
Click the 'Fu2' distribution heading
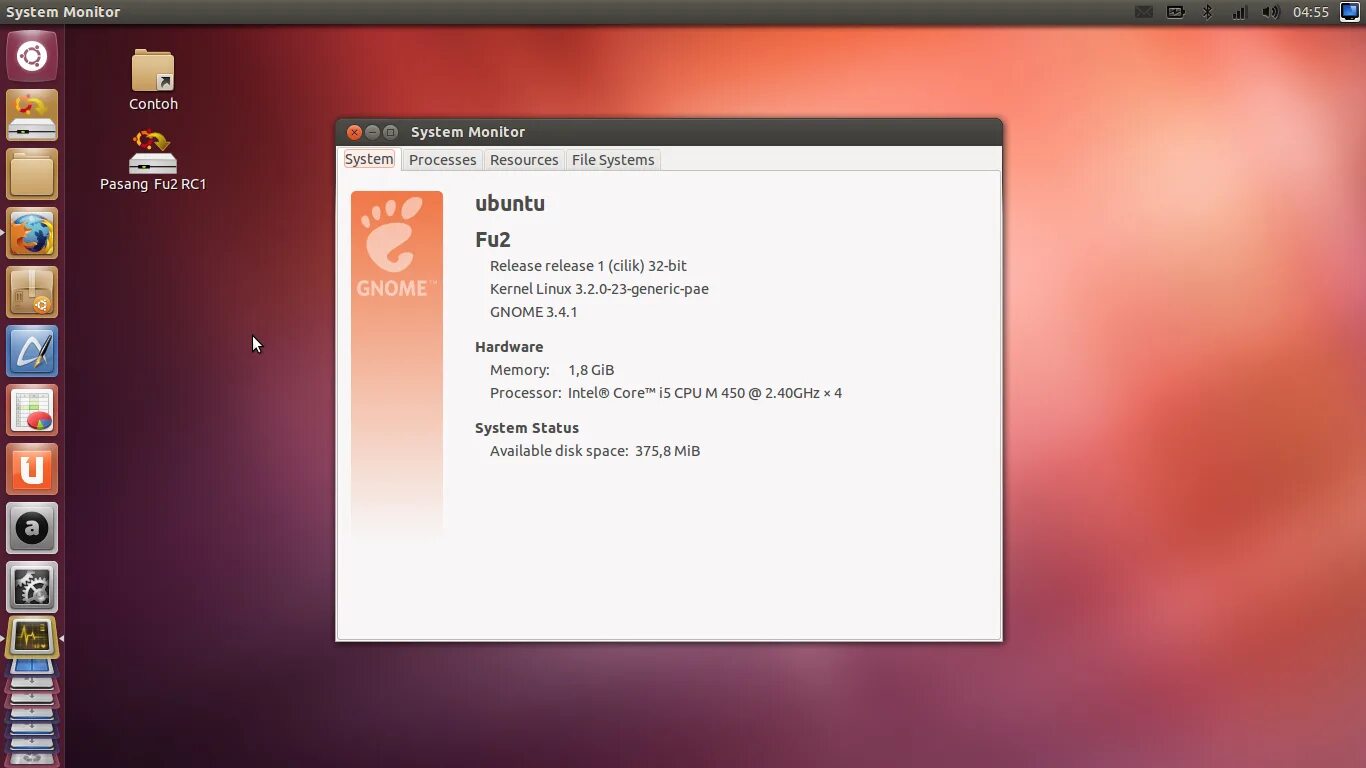pyautogui.click(x=493, y=240)
